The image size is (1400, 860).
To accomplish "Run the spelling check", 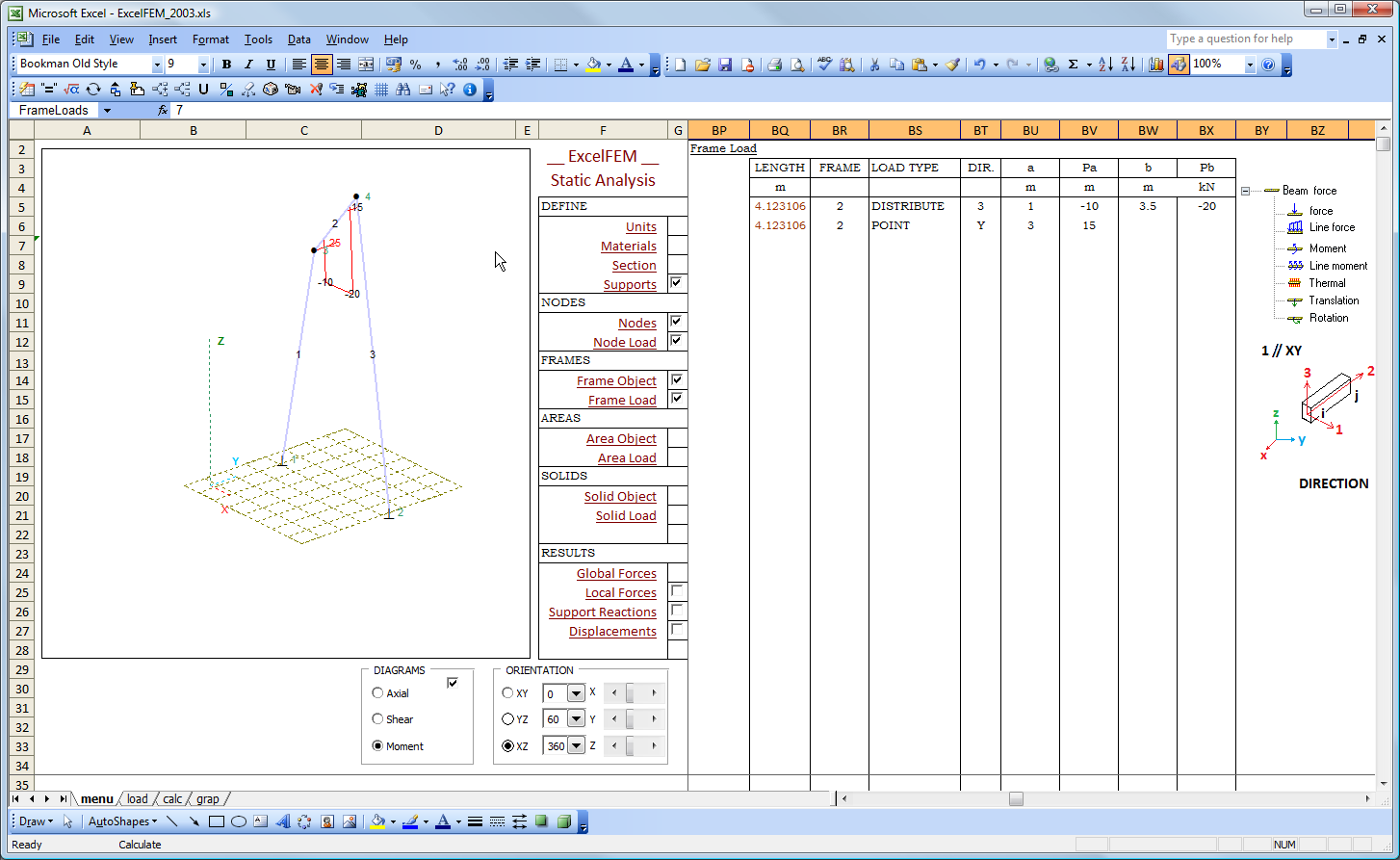I will [824, 65].
